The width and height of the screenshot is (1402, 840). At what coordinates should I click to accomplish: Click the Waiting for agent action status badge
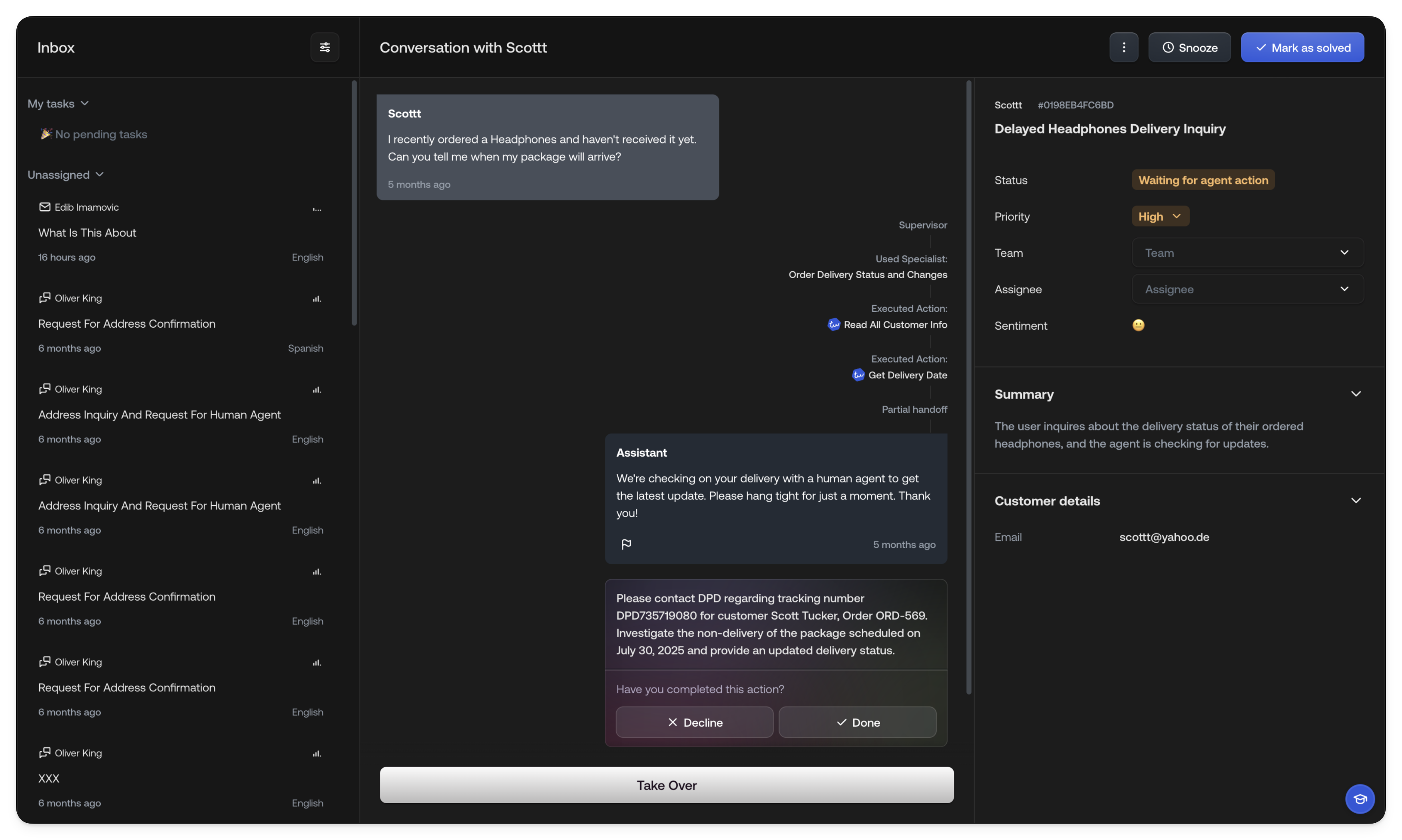click(1203, 180)
